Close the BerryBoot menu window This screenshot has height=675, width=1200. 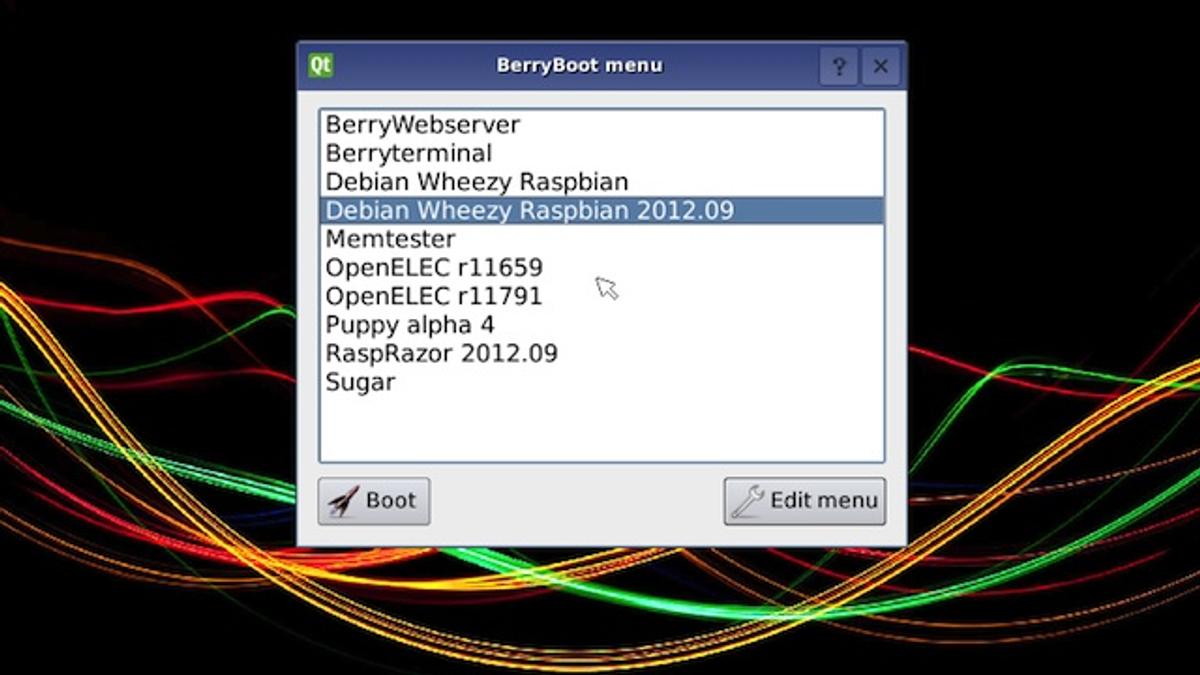pos(880,67)
